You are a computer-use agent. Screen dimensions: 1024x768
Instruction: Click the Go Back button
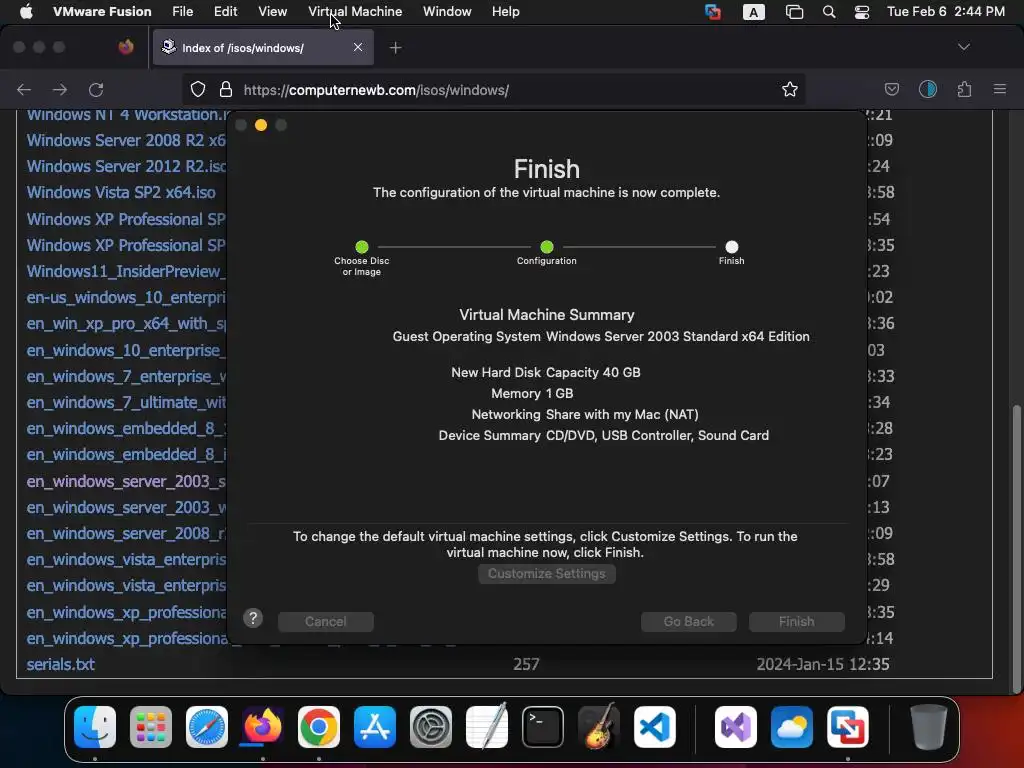tap(688, 622)
